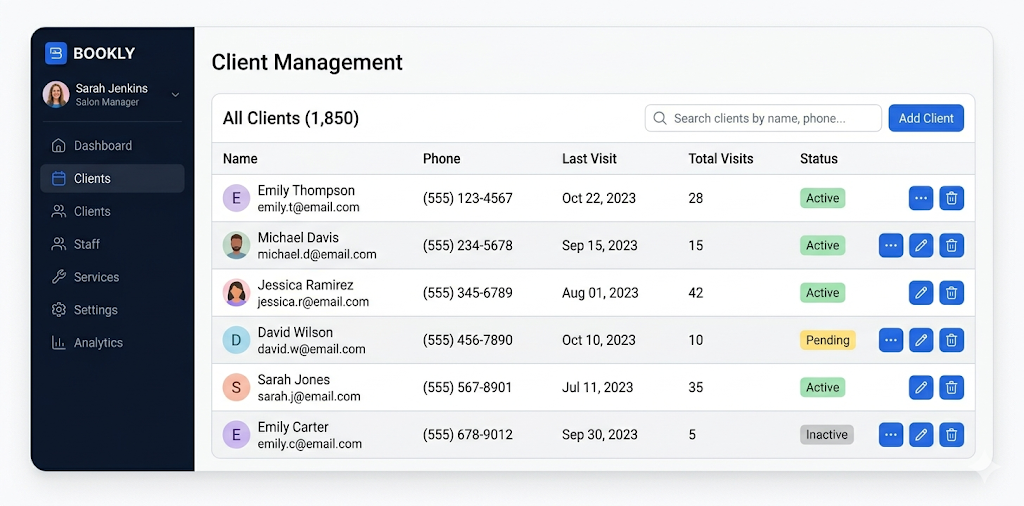Screen dimensions: 1024x506
Task: Click the Active badge for Jessica Ramirez
Action: tap(822, 293)
